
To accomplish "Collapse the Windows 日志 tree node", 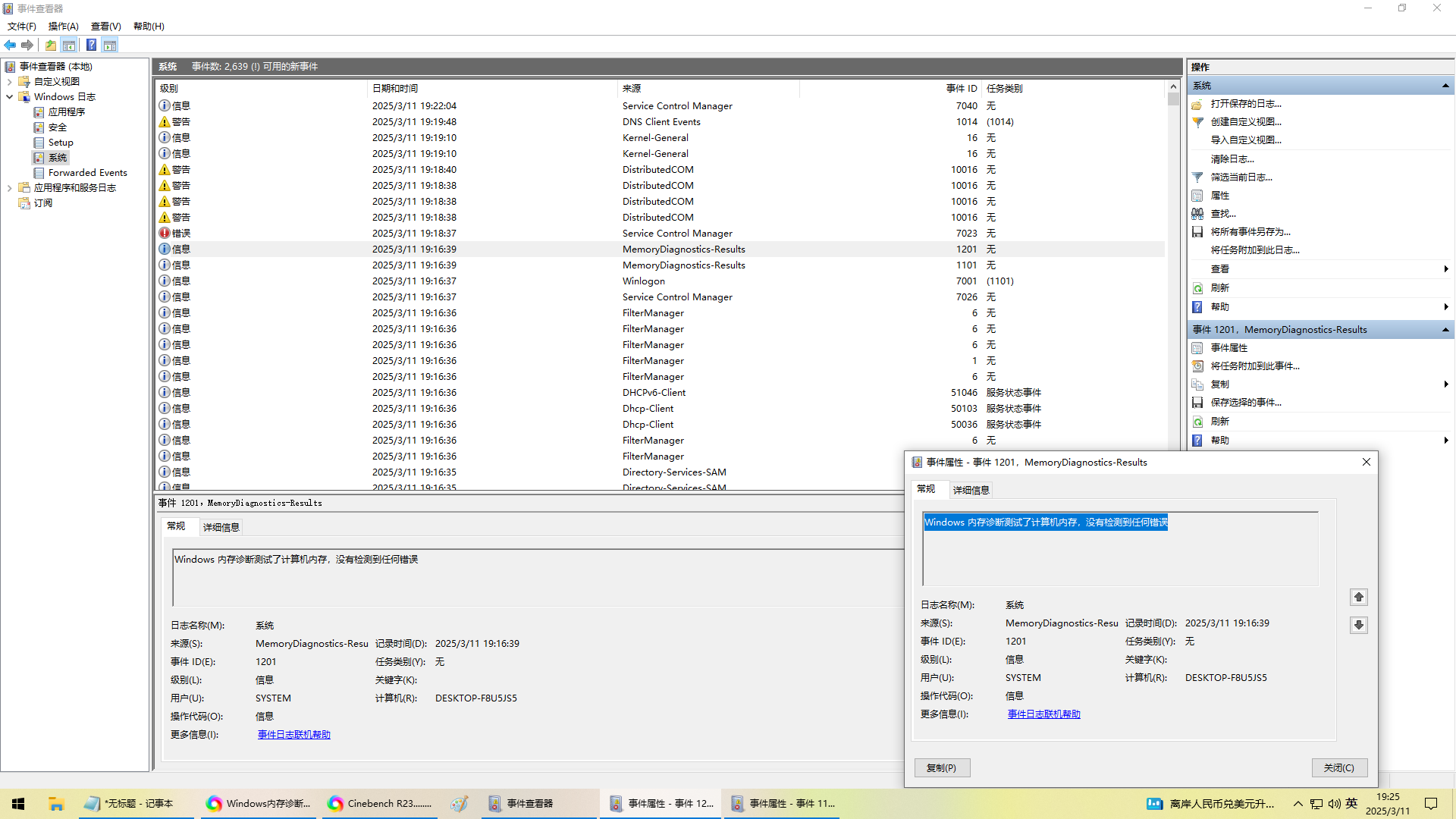I will 9,97.
